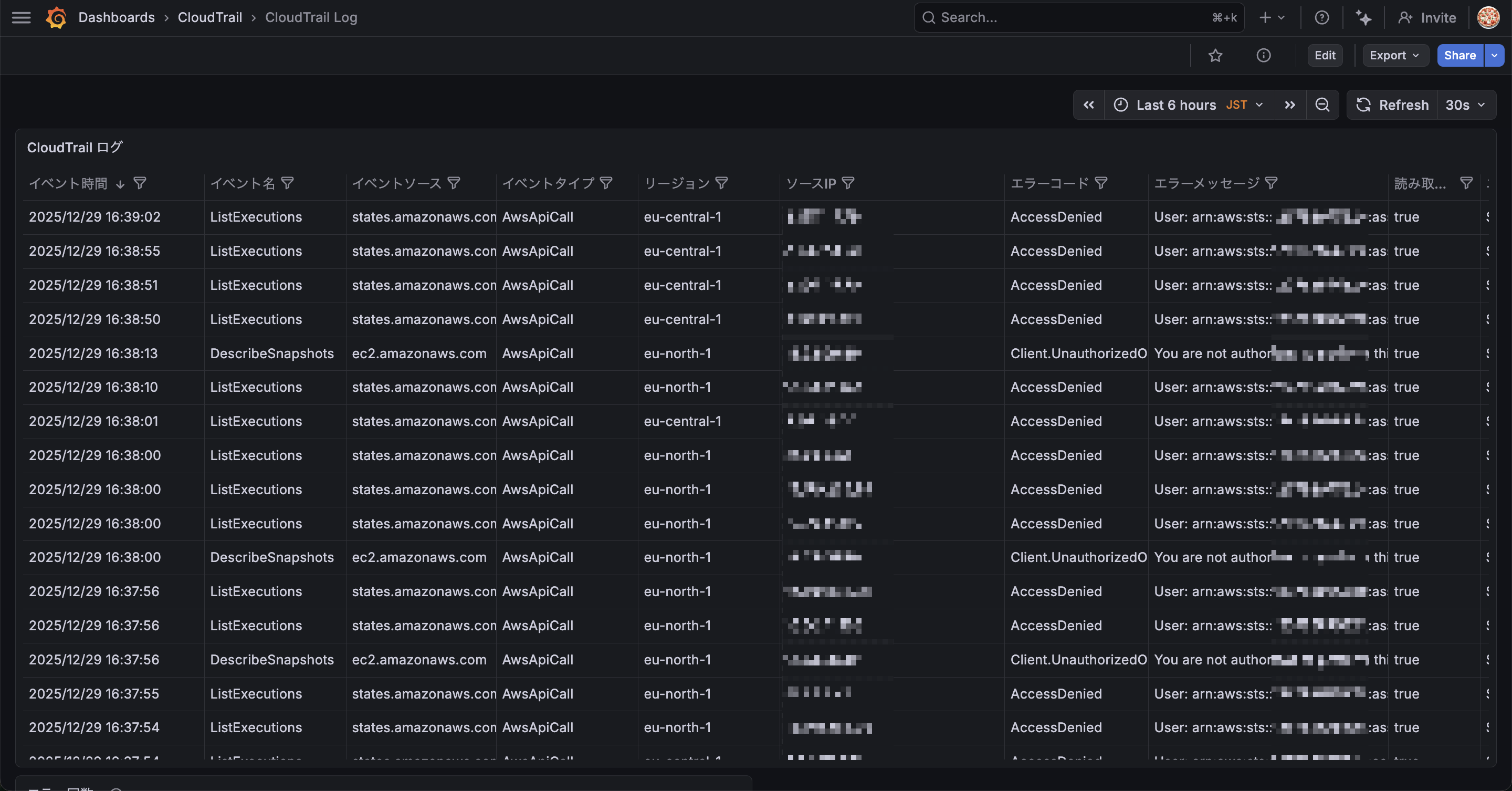This screenshot has width=1512, height=791.
Task: Click the help question mark icon
Action: point(1321,18)
